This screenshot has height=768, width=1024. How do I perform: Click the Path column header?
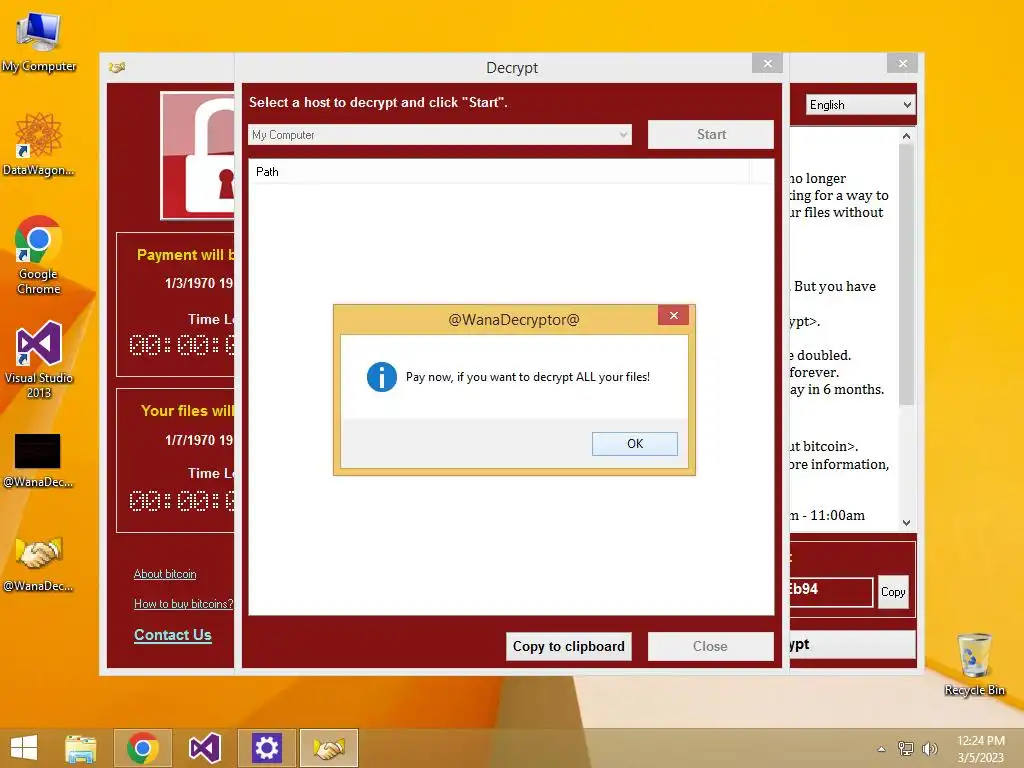(498, 172)
